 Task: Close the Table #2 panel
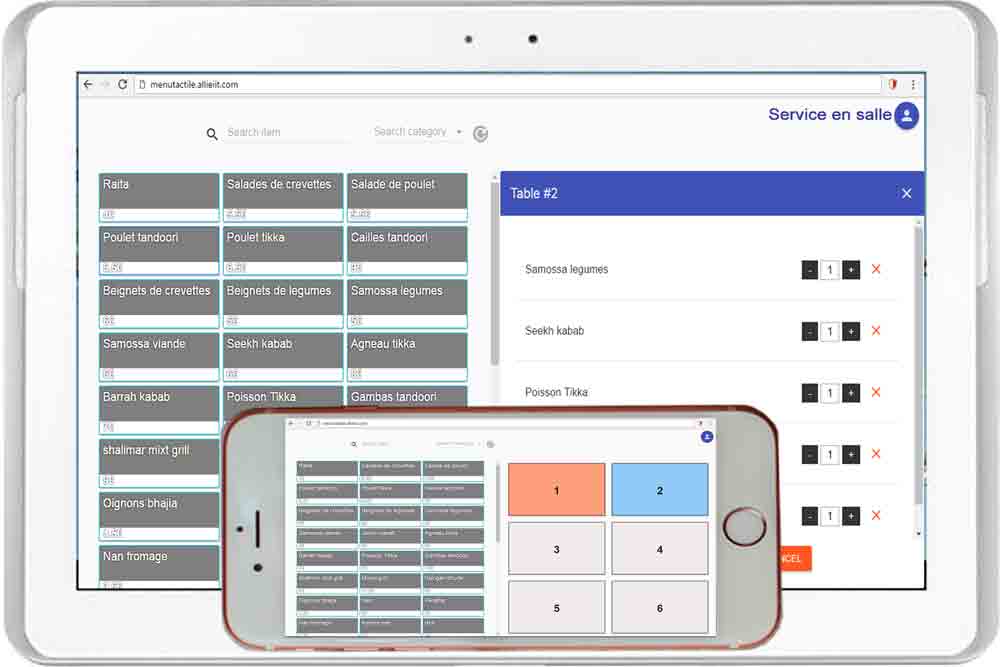906,194
